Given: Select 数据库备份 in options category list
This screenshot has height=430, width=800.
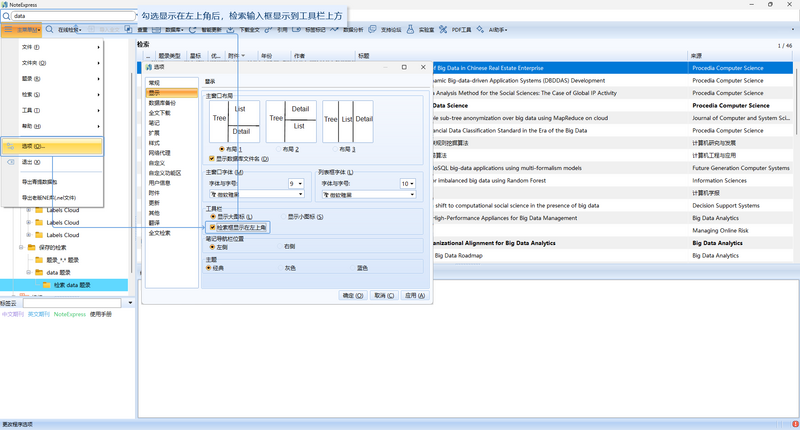Looking at the screenshot, I should point(162,103).
